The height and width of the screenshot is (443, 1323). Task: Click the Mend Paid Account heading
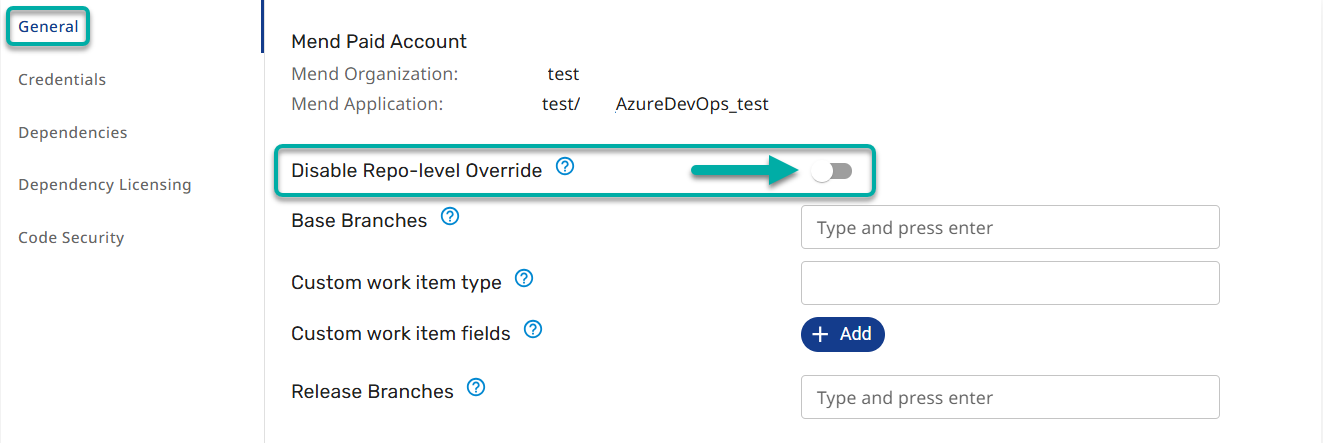click(379, 42)
